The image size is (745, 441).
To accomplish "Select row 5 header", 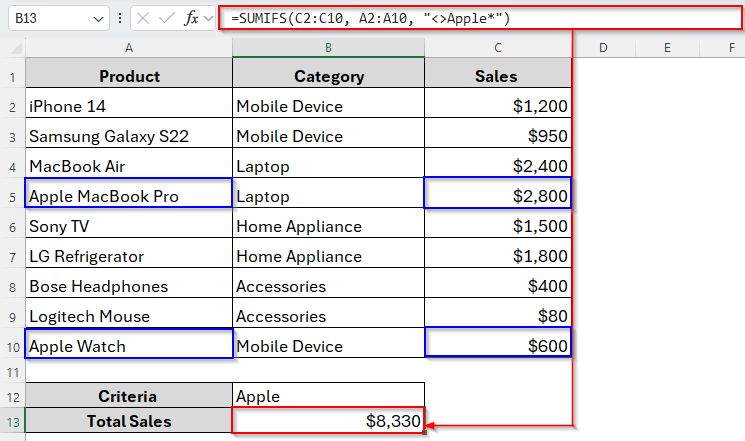I will click(x=12, y=196).
